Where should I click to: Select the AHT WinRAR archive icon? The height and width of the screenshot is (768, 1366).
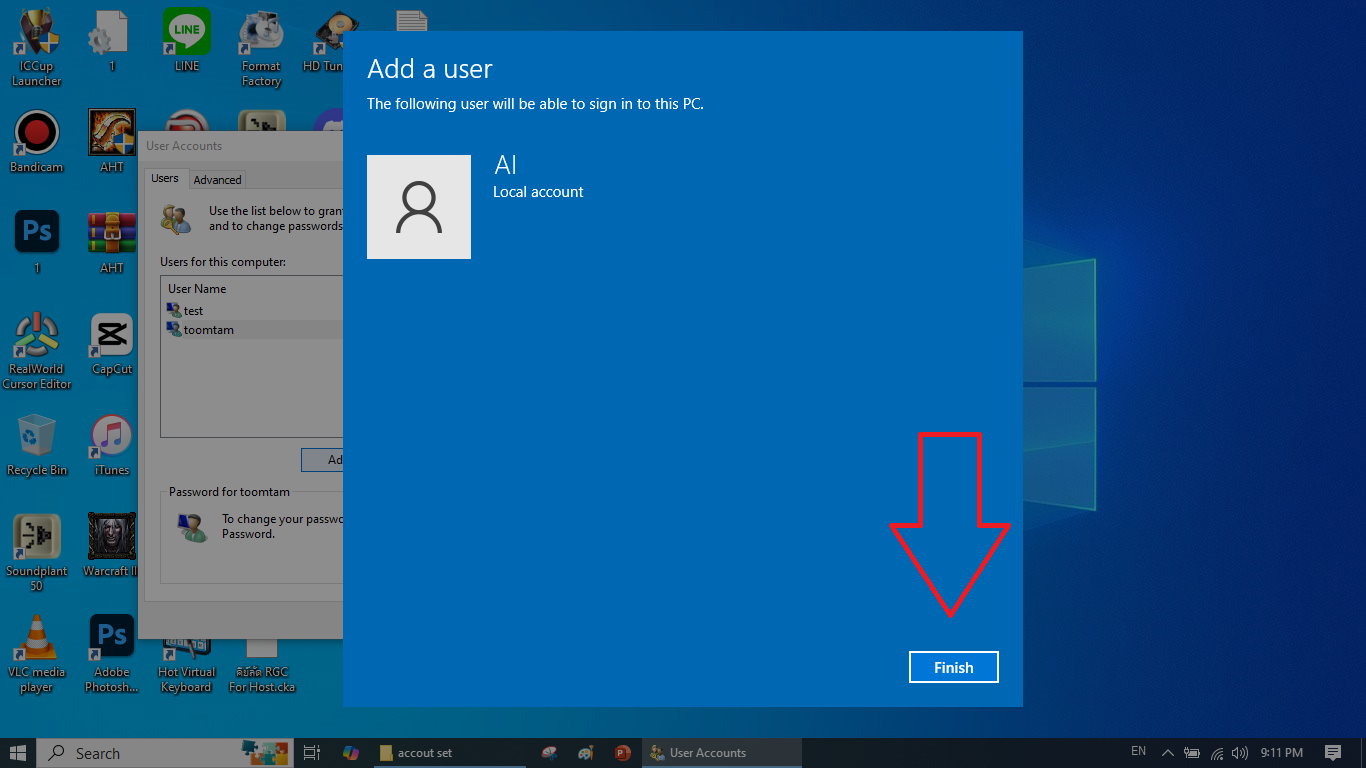112,242
